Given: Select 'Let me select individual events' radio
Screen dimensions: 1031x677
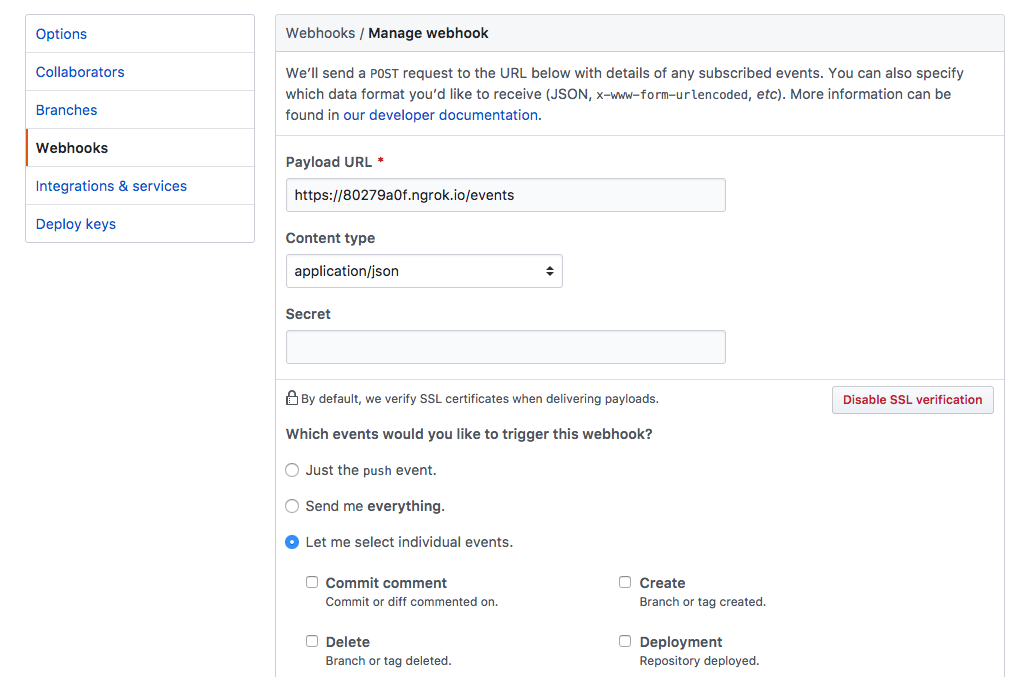Looking at the screenshot, I should [292, 542].
